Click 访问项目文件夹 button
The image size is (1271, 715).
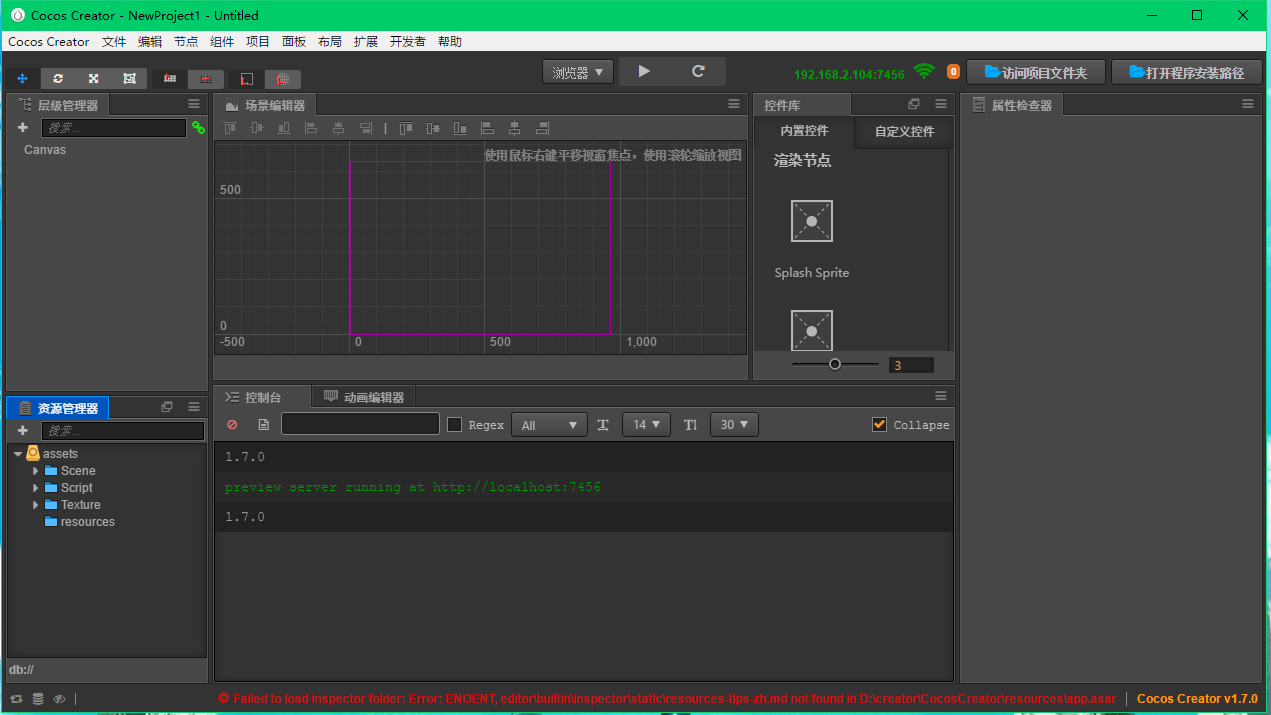pyautogui.click(x=1036, y=72)
